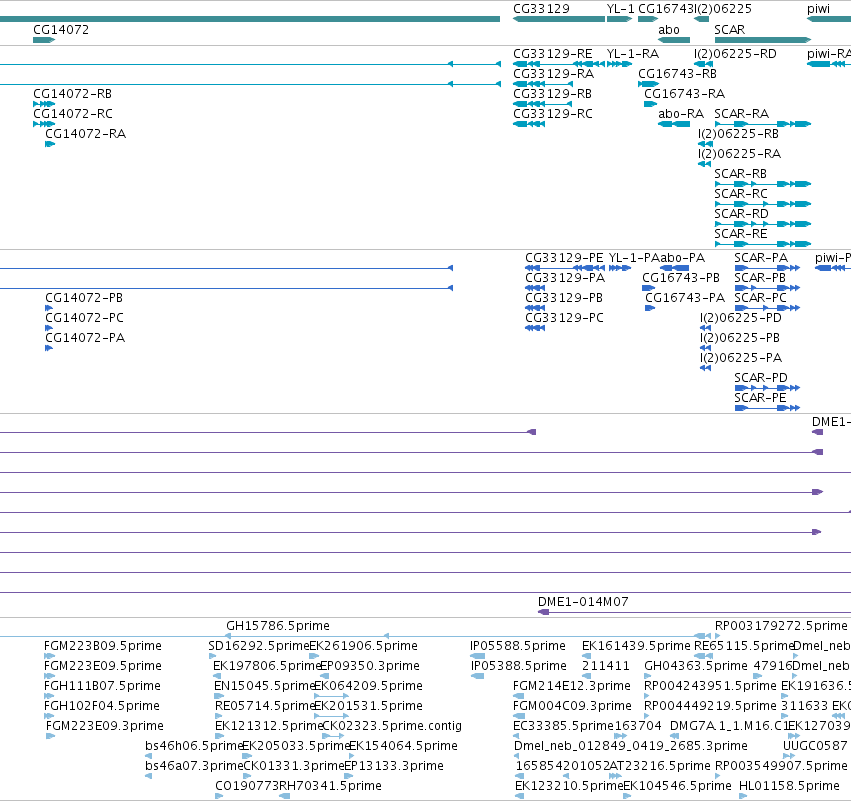The height and width of the screenshot is (801, 851).
Task: Click the SCAR-RA transcript label
Action: (741, 114)
